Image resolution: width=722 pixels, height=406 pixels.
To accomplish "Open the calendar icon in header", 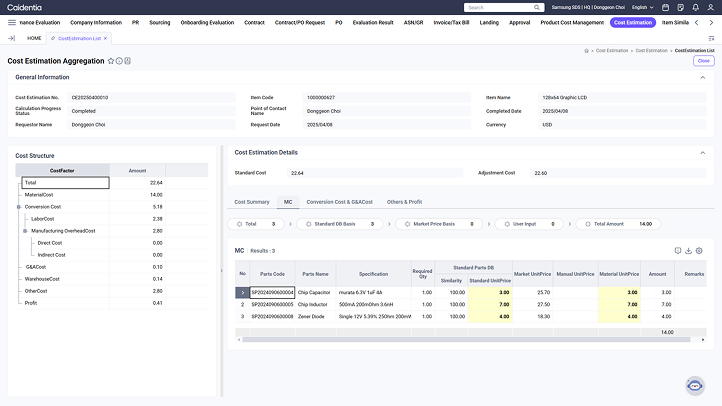I will coord(665,7).
